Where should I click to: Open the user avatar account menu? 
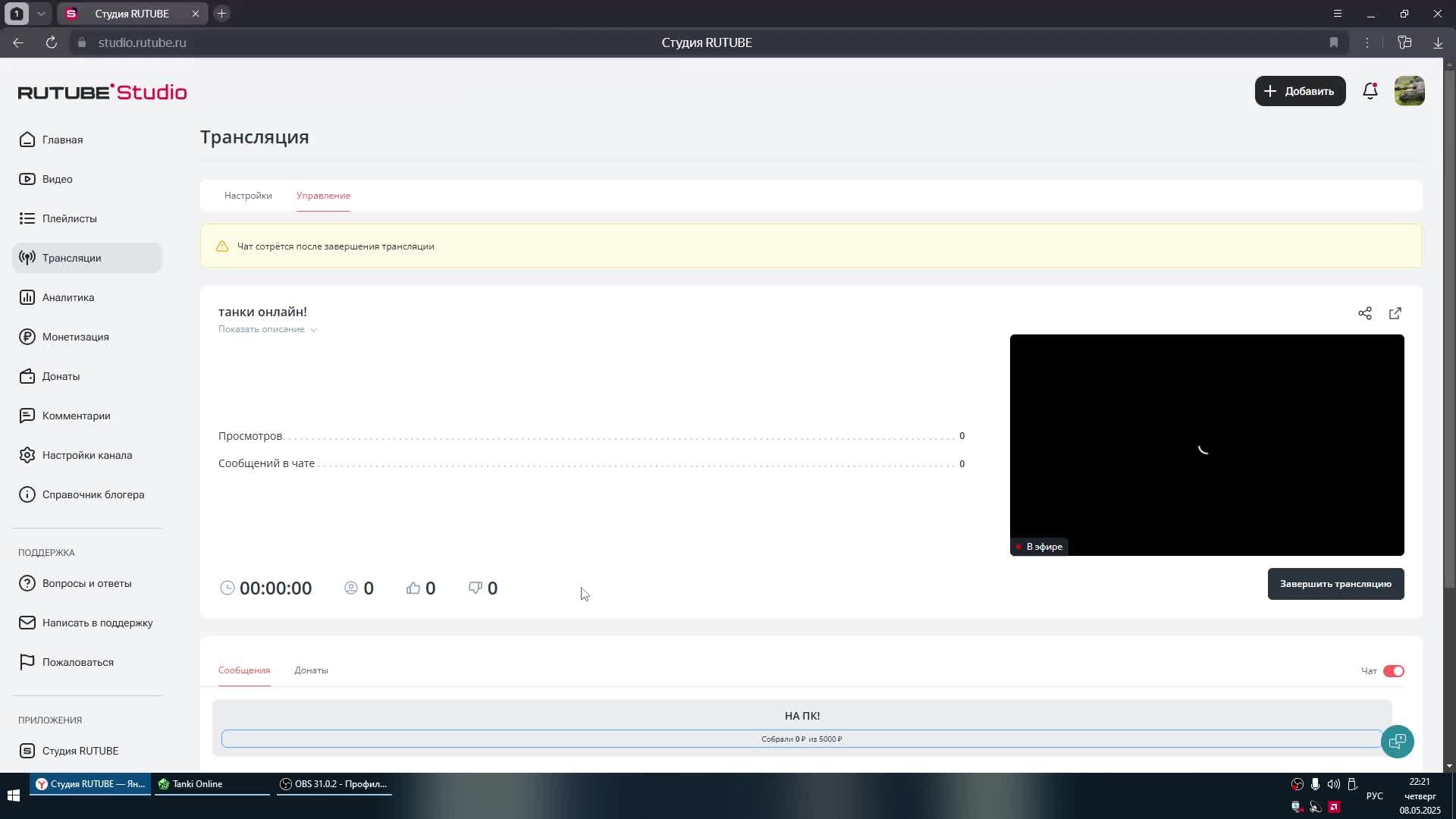[x=1409, y=91]
